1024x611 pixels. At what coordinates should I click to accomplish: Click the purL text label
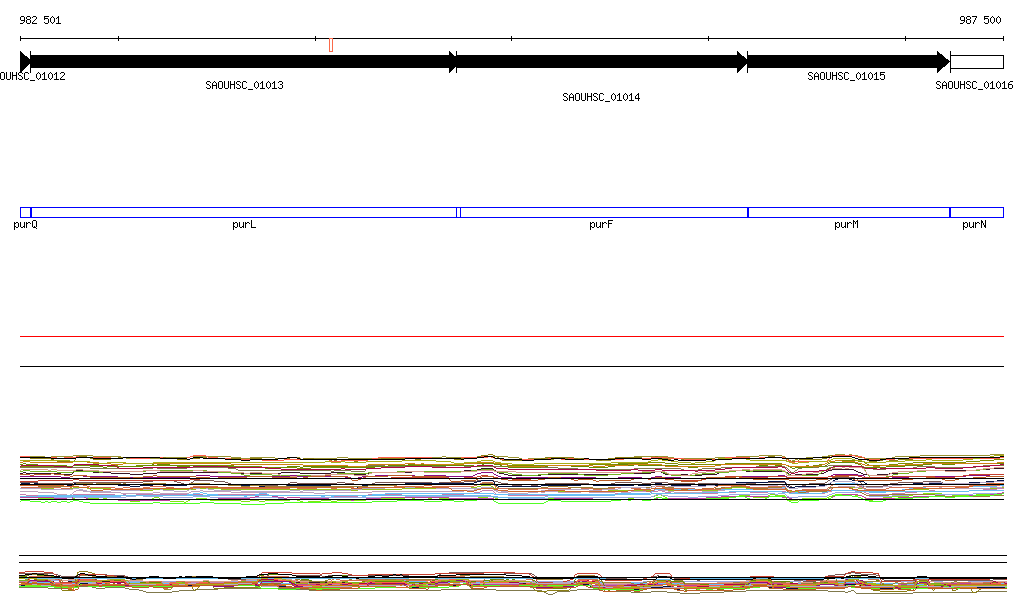pos(244,225)
